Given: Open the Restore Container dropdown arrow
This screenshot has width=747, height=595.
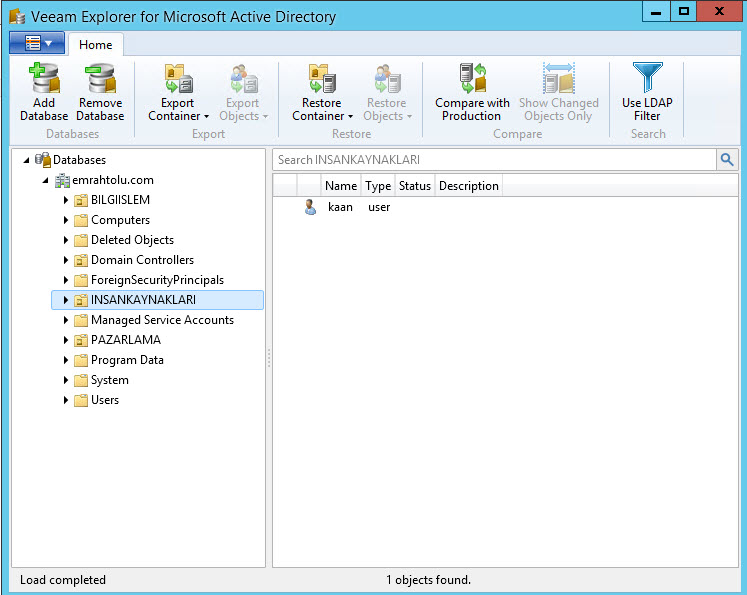Looking at the screenshot, I should [x=350, y=117].
